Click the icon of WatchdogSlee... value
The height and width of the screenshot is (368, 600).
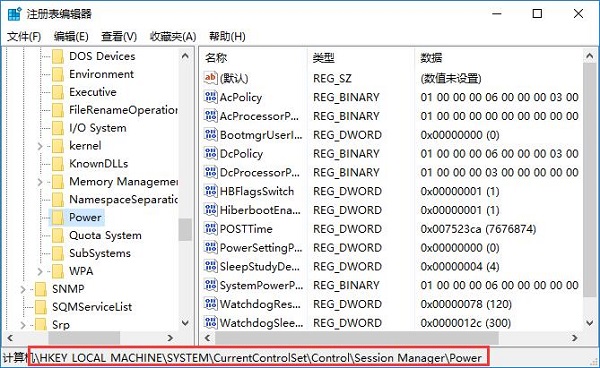point(210,322)
